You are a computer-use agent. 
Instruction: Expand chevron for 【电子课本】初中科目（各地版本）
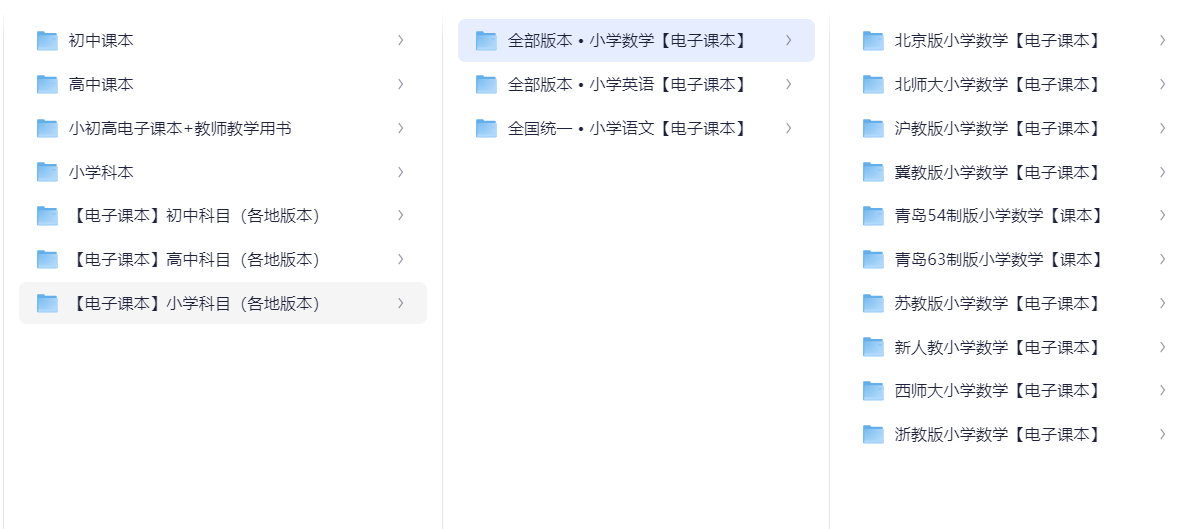click(x=400, y=215)
